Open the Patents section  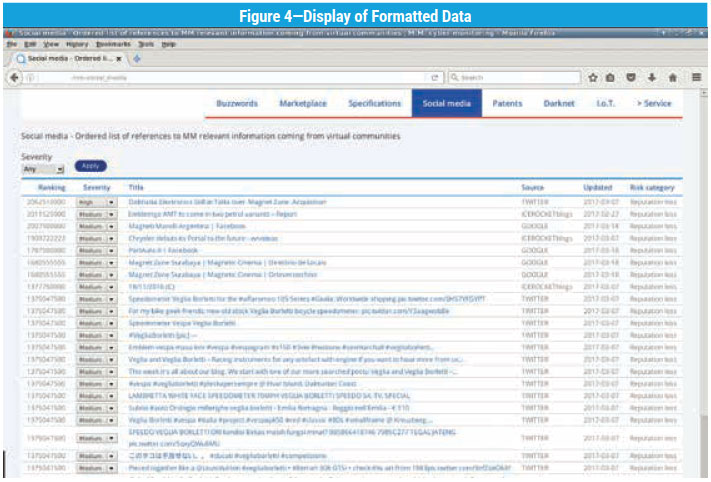pyautogui.click(x=507, y=103)
